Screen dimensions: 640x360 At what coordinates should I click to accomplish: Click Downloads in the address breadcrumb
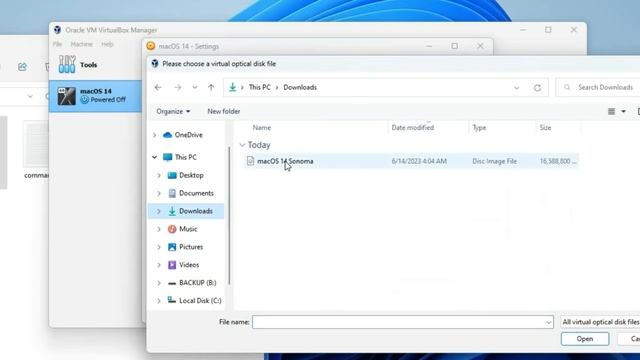[x=300, y=87]
